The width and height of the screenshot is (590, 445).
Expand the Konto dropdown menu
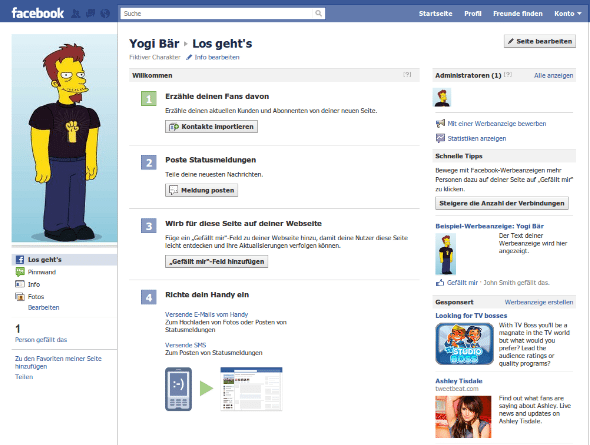(x=567, y=14)
